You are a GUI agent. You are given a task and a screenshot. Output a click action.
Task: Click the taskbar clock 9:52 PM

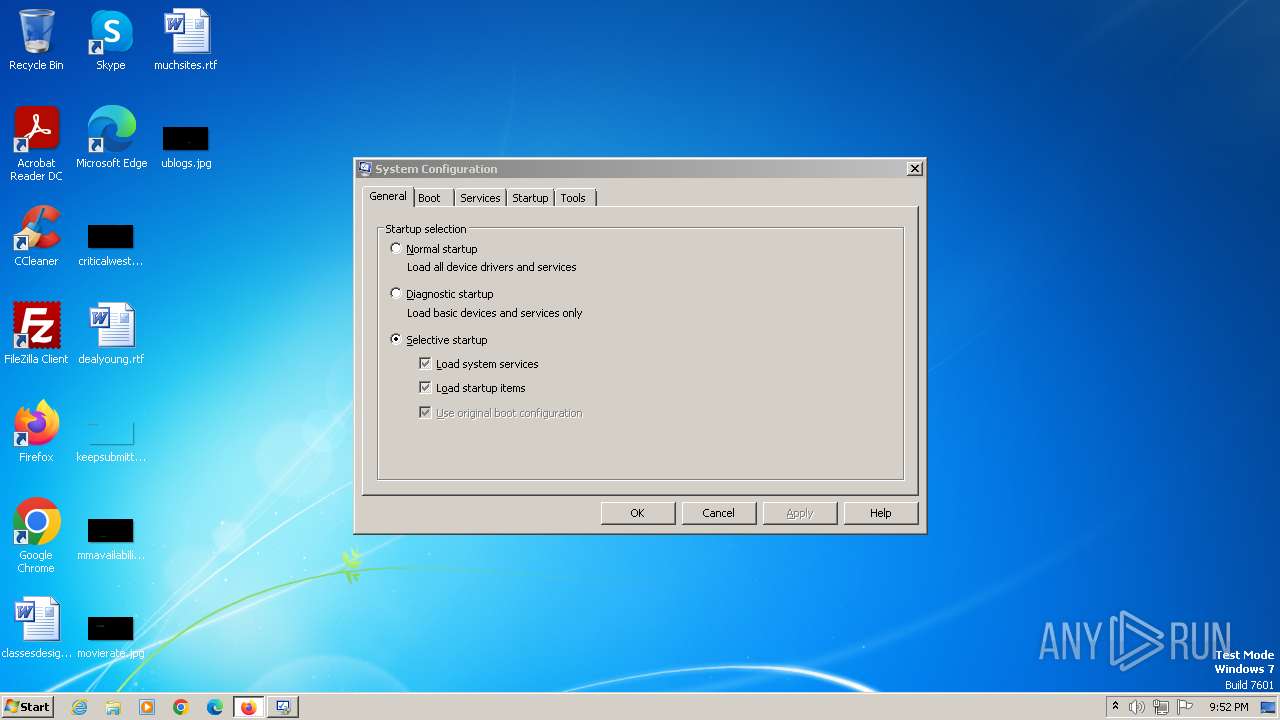[x=1228, y=707]
